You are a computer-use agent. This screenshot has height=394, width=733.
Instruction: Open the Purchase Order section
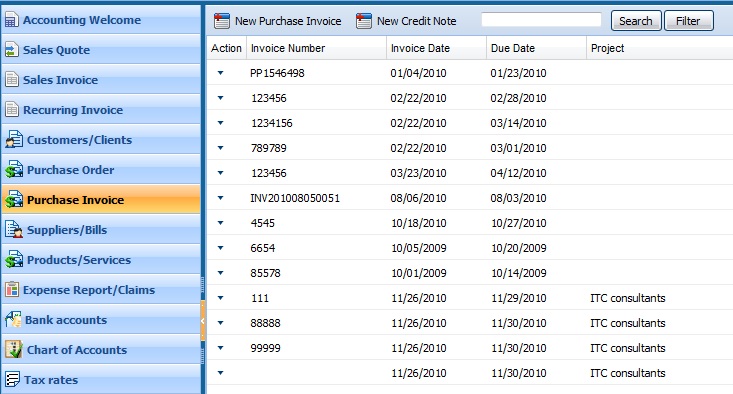point(101,170)
